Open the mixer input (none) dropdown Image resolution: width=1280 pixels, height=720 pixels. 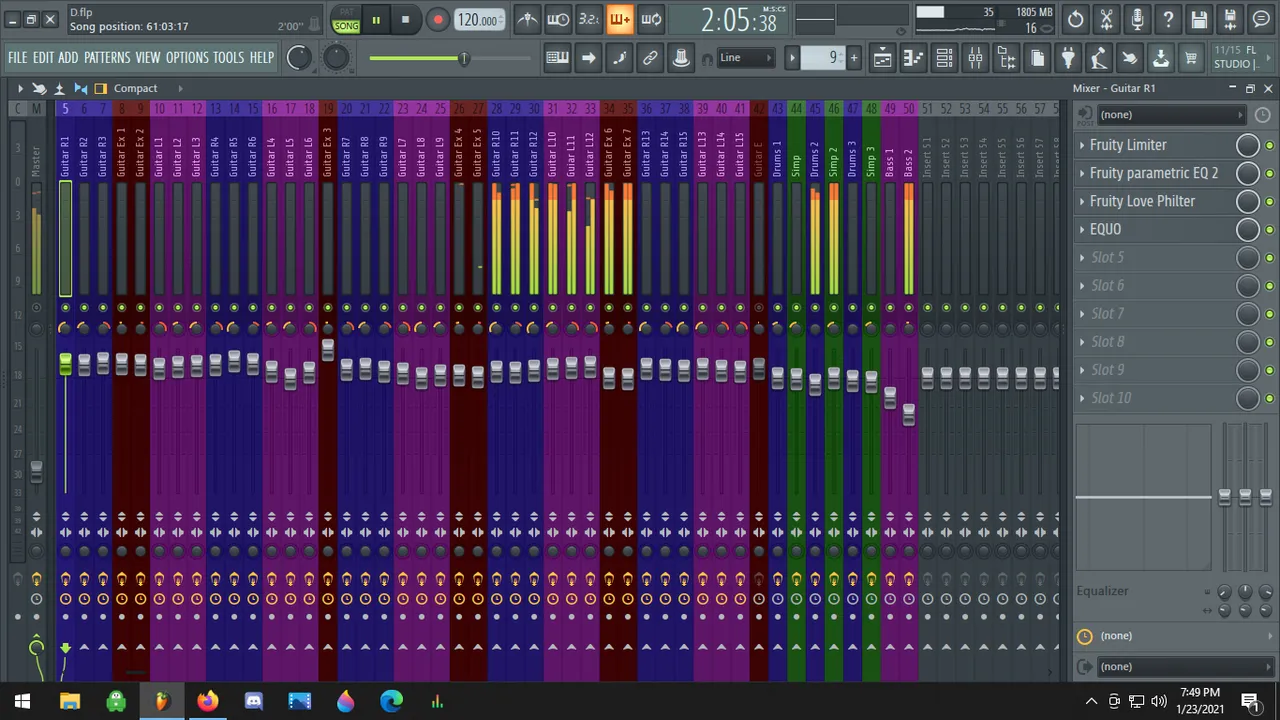1170,115
